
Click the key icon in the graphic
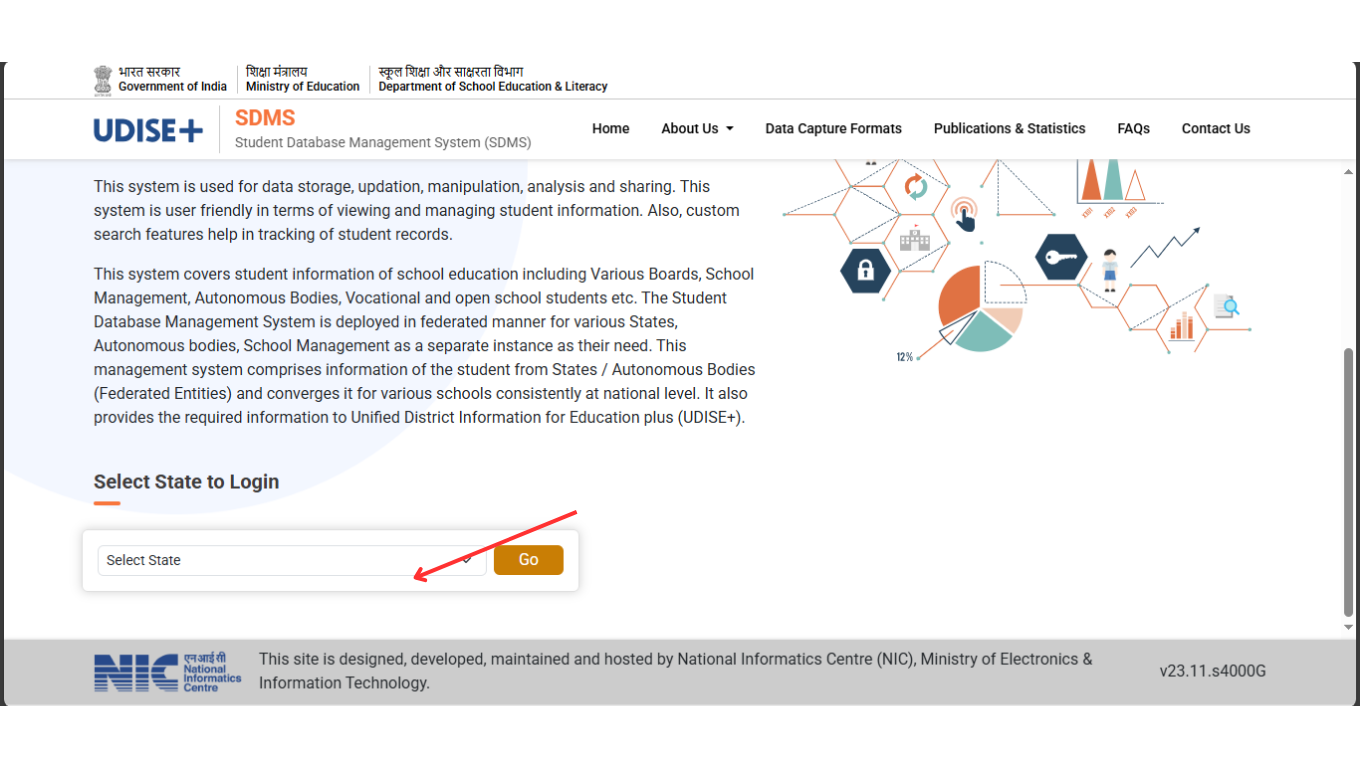(x=1061, y=257)
